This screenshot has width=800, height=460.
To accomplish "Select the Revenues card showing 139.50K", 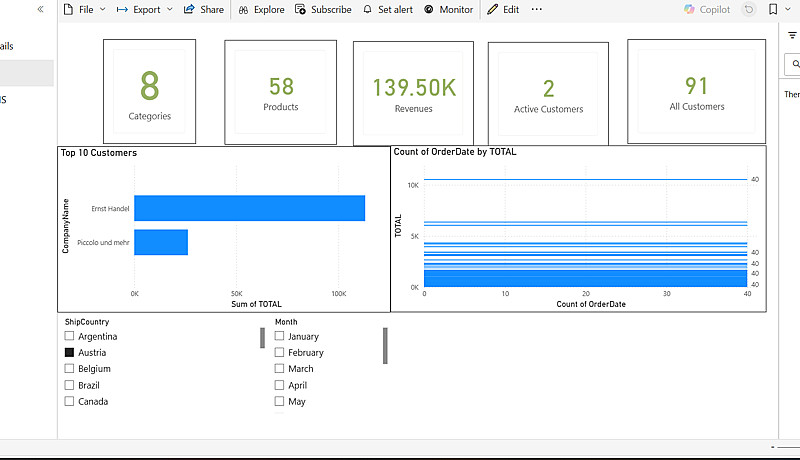I will click(413, 93).
